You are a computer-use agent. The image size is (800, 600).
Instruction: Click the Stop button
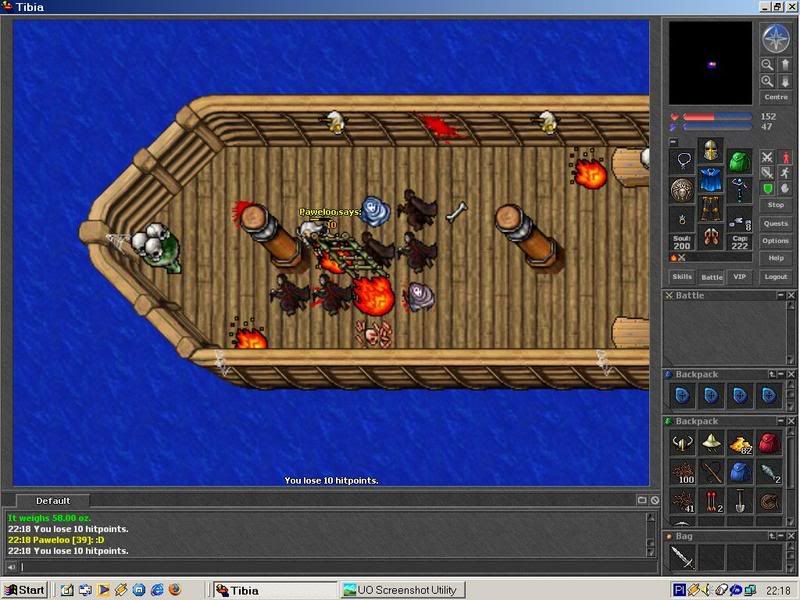776,205
